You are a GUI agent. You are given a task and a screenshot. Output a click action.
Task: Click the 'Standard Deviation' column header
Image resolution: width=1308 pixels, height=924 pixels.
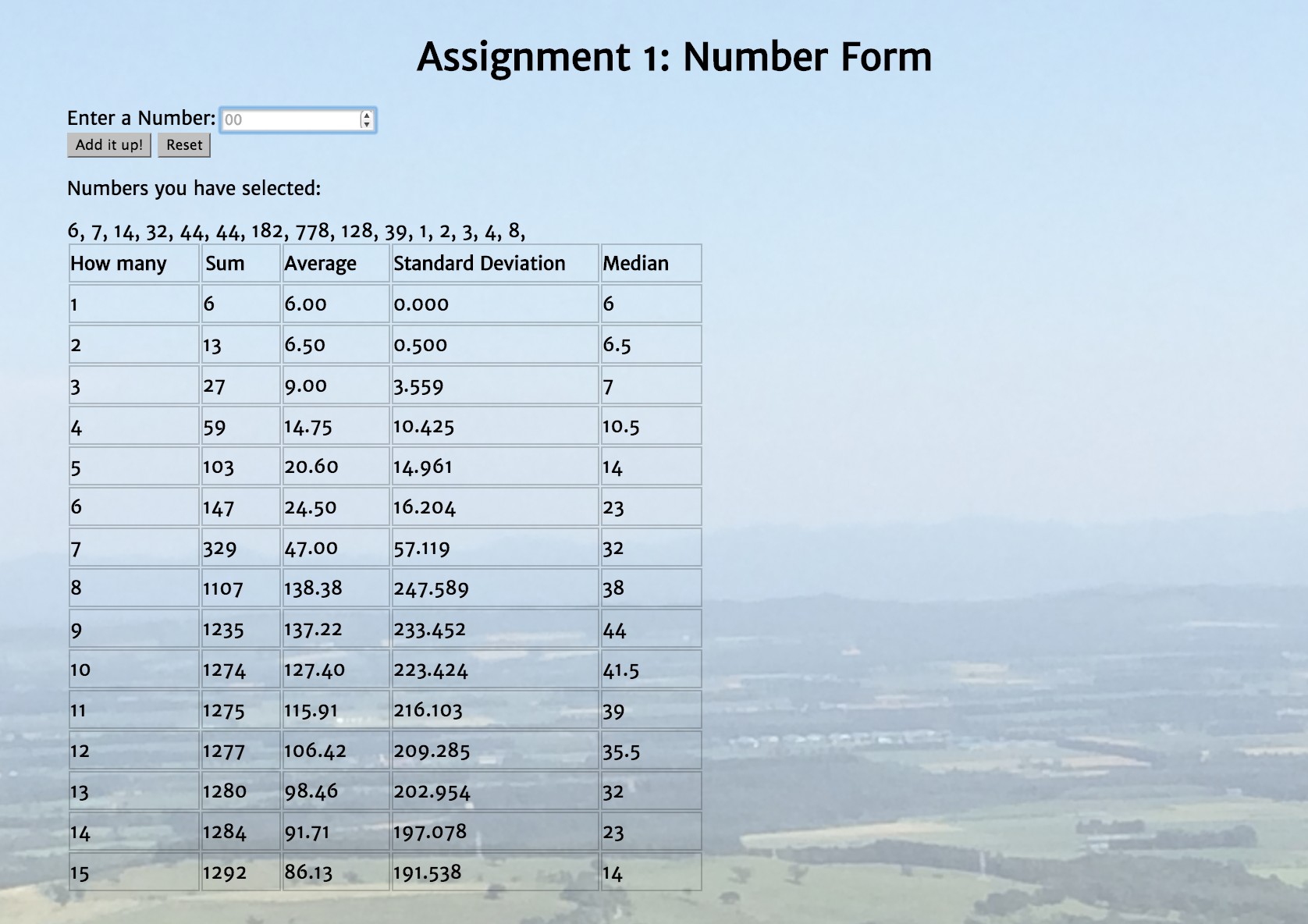click(495, 263)
